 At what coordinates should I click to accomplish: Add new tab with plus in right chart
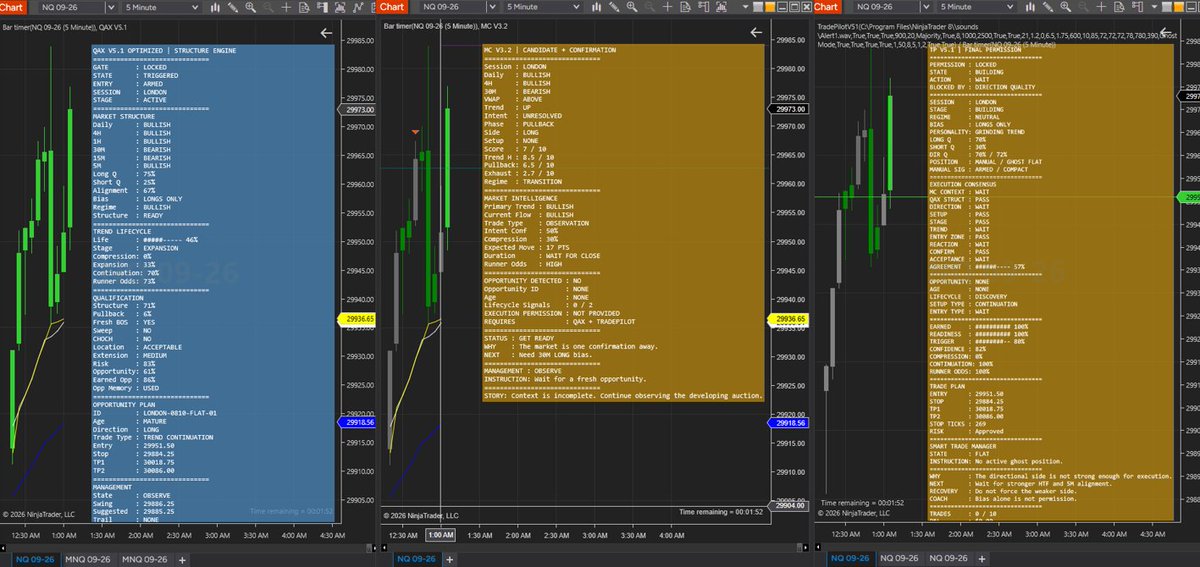[982, 559]
